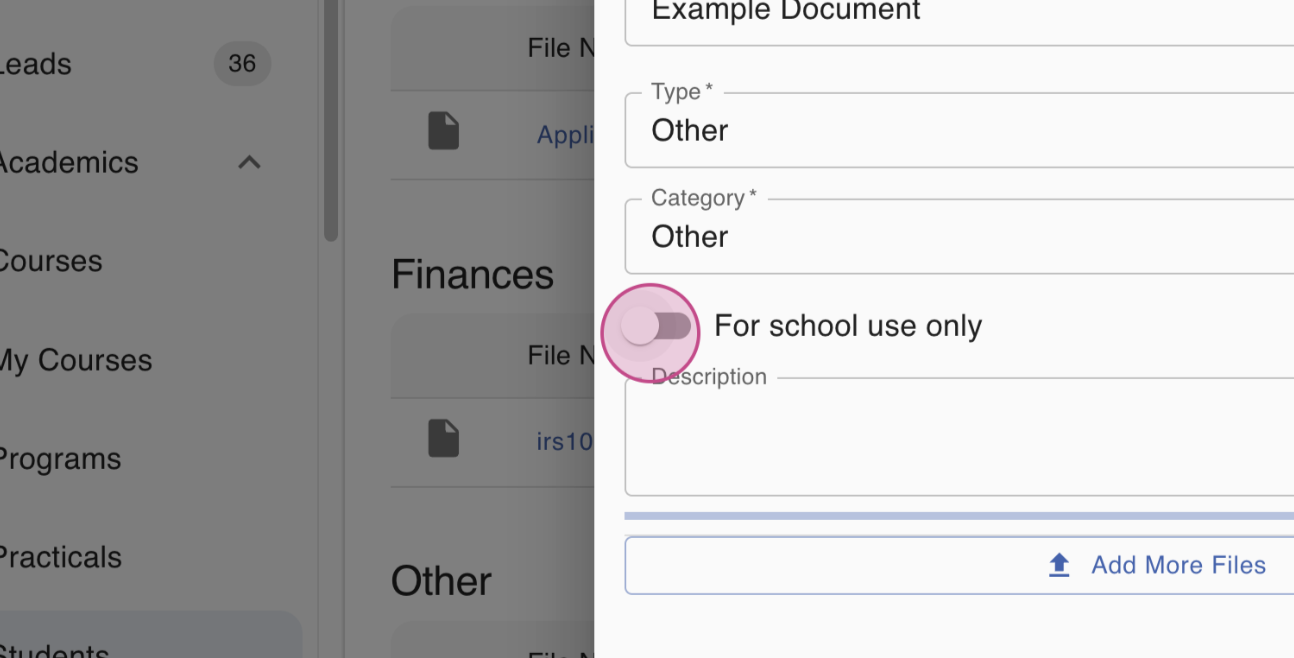Screen dimensions: 1294x658
Task: Collapse the Academics section chevron
Action: coord(249,162)
